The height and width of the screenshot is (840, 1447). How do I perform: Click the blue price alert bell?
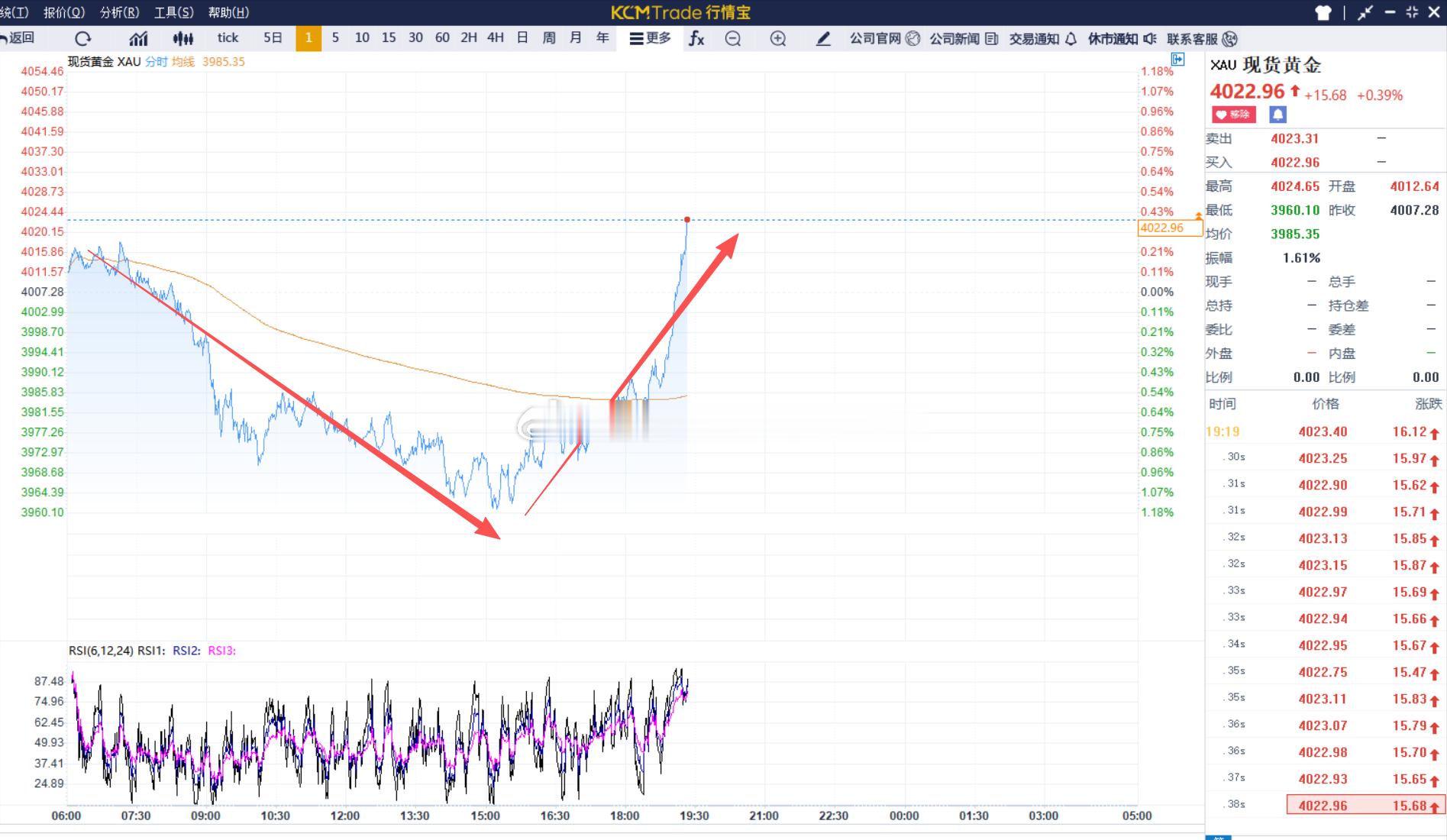click(x=1278, y=115)
